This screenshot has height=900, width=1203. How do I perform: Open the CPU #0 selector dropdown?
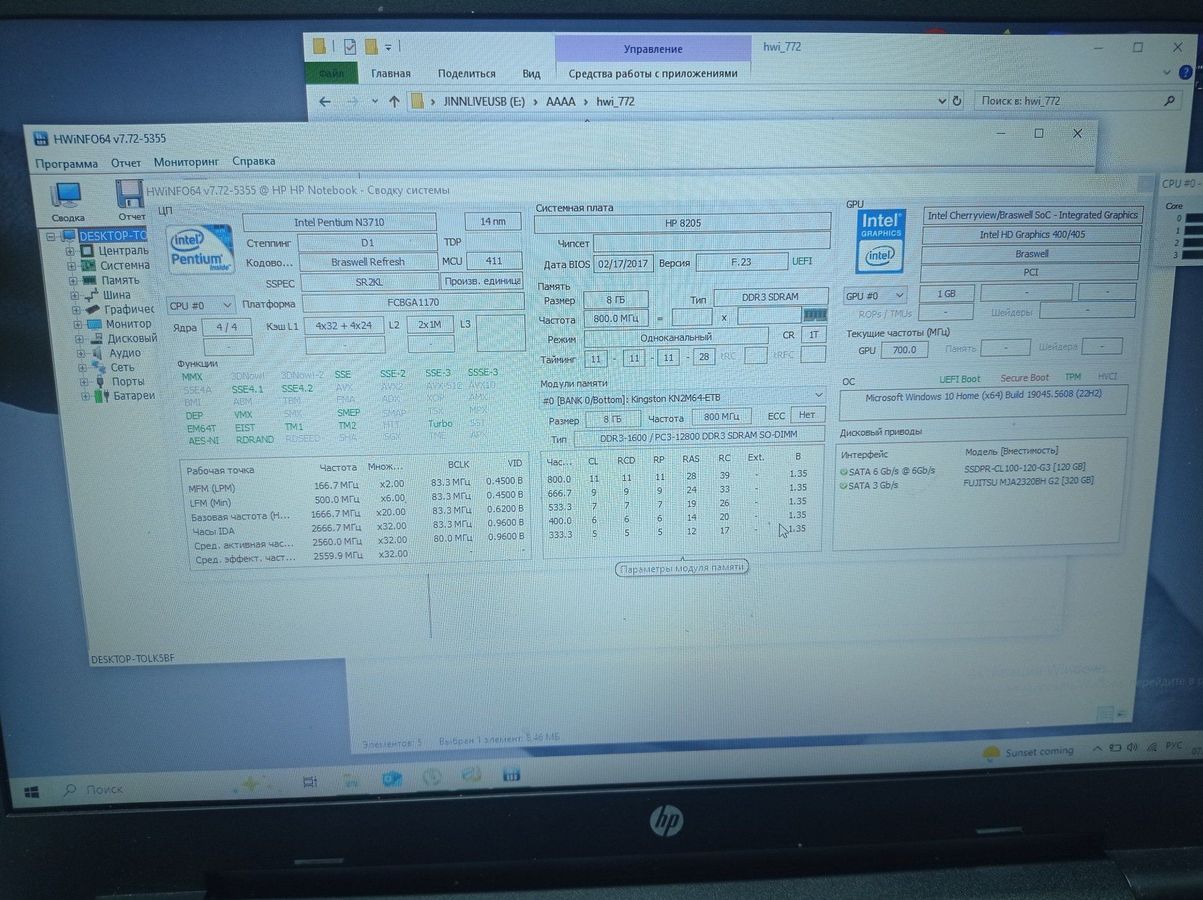pos(201,305)
